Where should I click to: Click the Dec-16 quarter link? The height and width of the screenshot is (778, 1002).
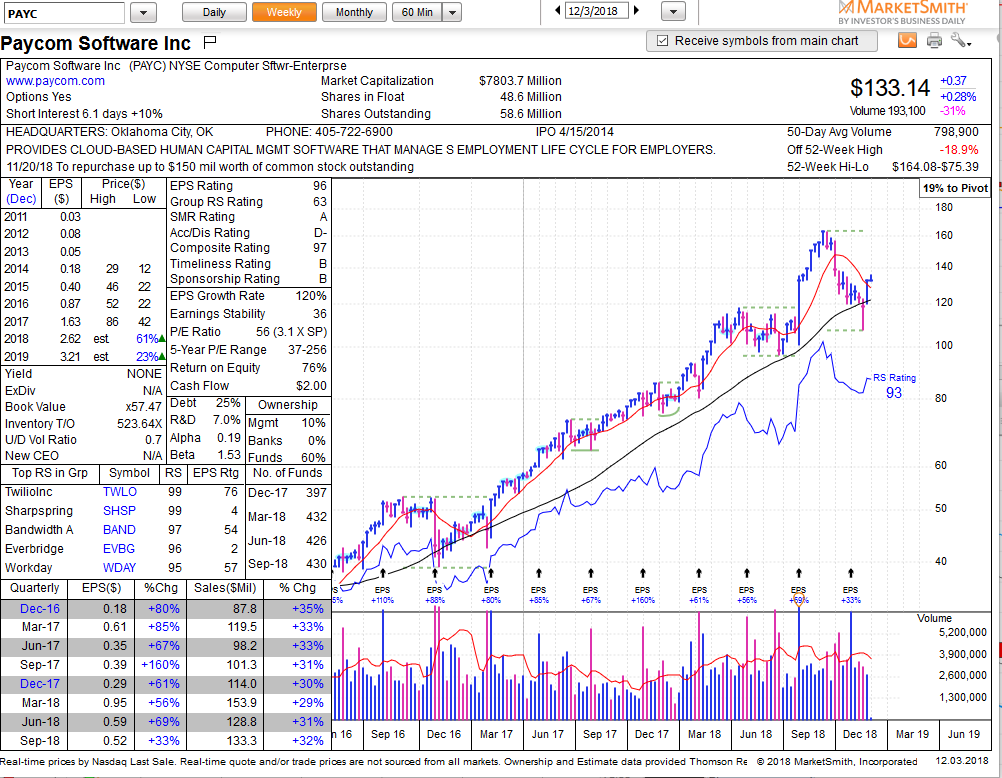pyautogui.click(x=40, y=609)
